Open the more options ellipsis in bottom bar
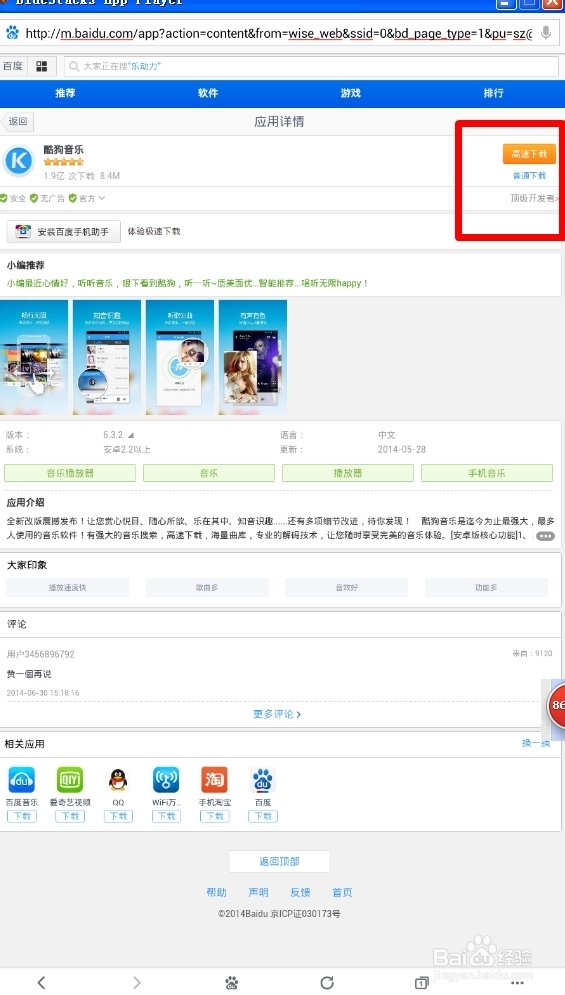565x995 pixels. [517, 982]
